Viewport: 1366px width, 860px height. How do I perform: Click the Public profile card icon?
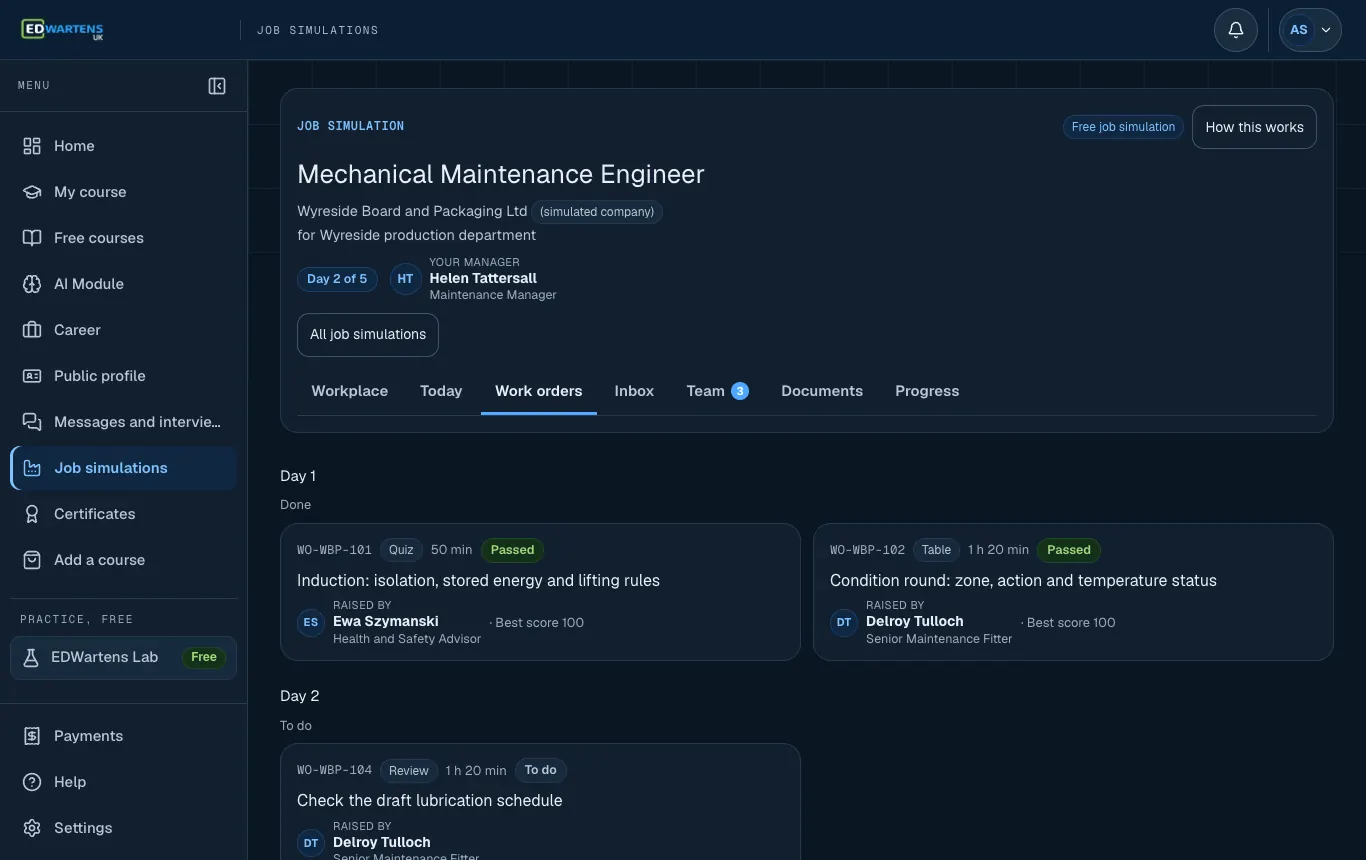pos(32,376)
